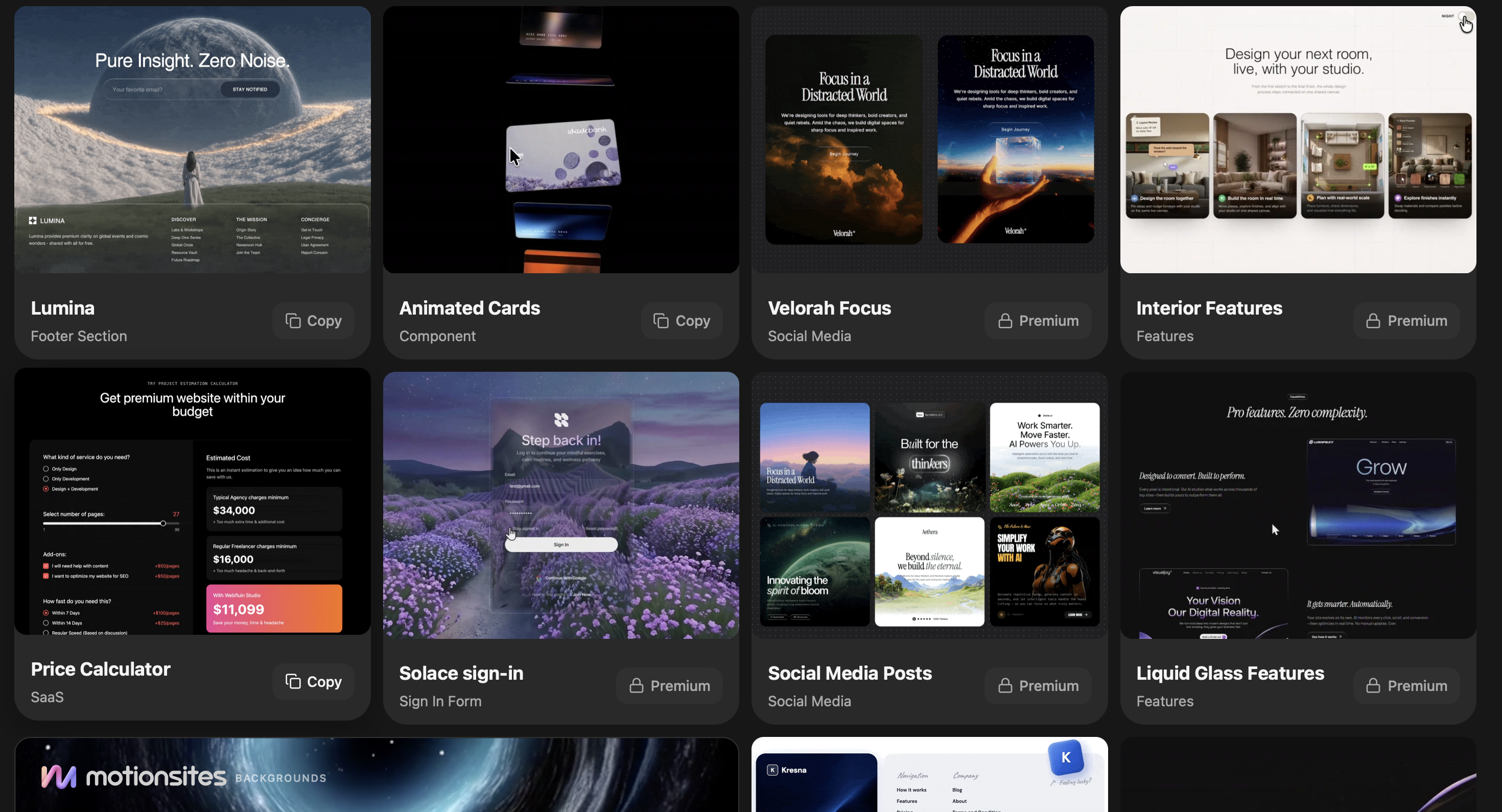Uncheck the SEO optimization add-on checkbox

coord(45,576)
